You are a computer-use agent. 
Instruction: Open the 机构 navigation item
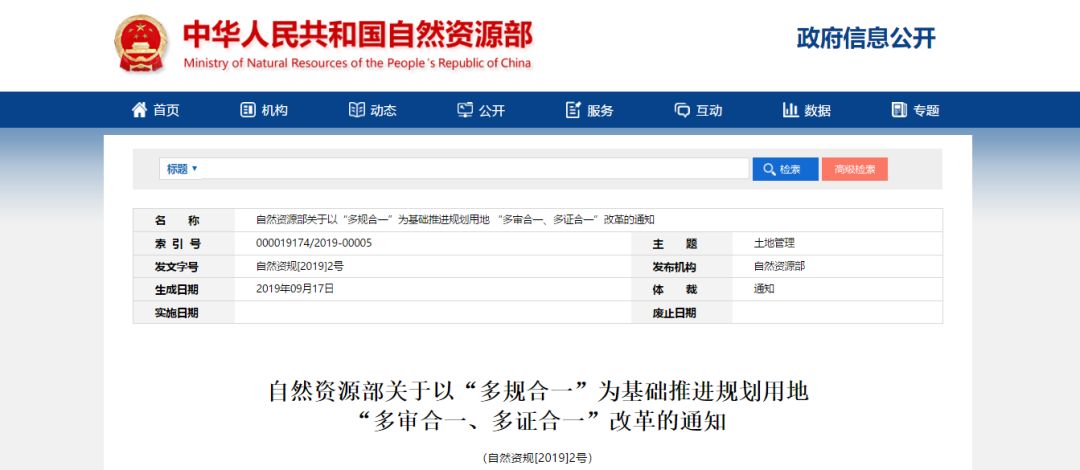[275, 110]
